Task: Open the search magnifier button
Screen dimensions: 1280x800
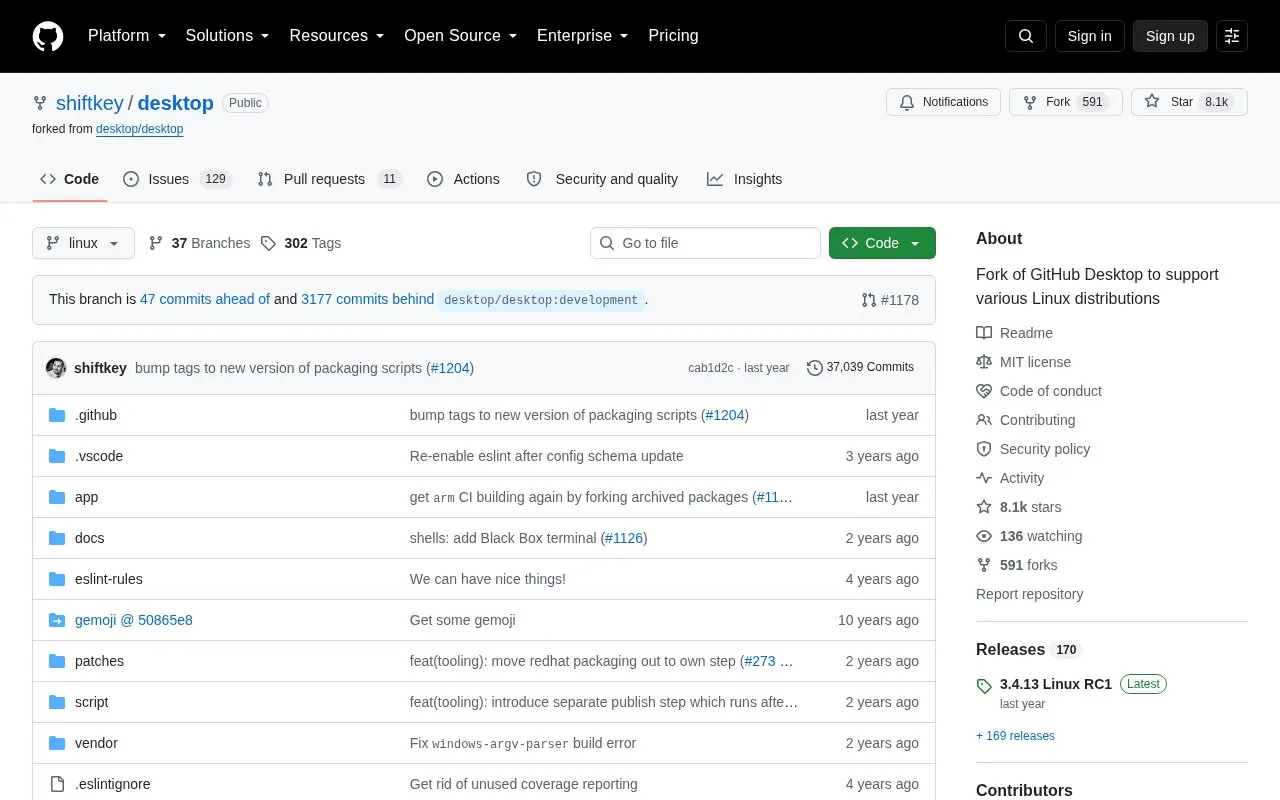Action: click(x=1026, y=36)
